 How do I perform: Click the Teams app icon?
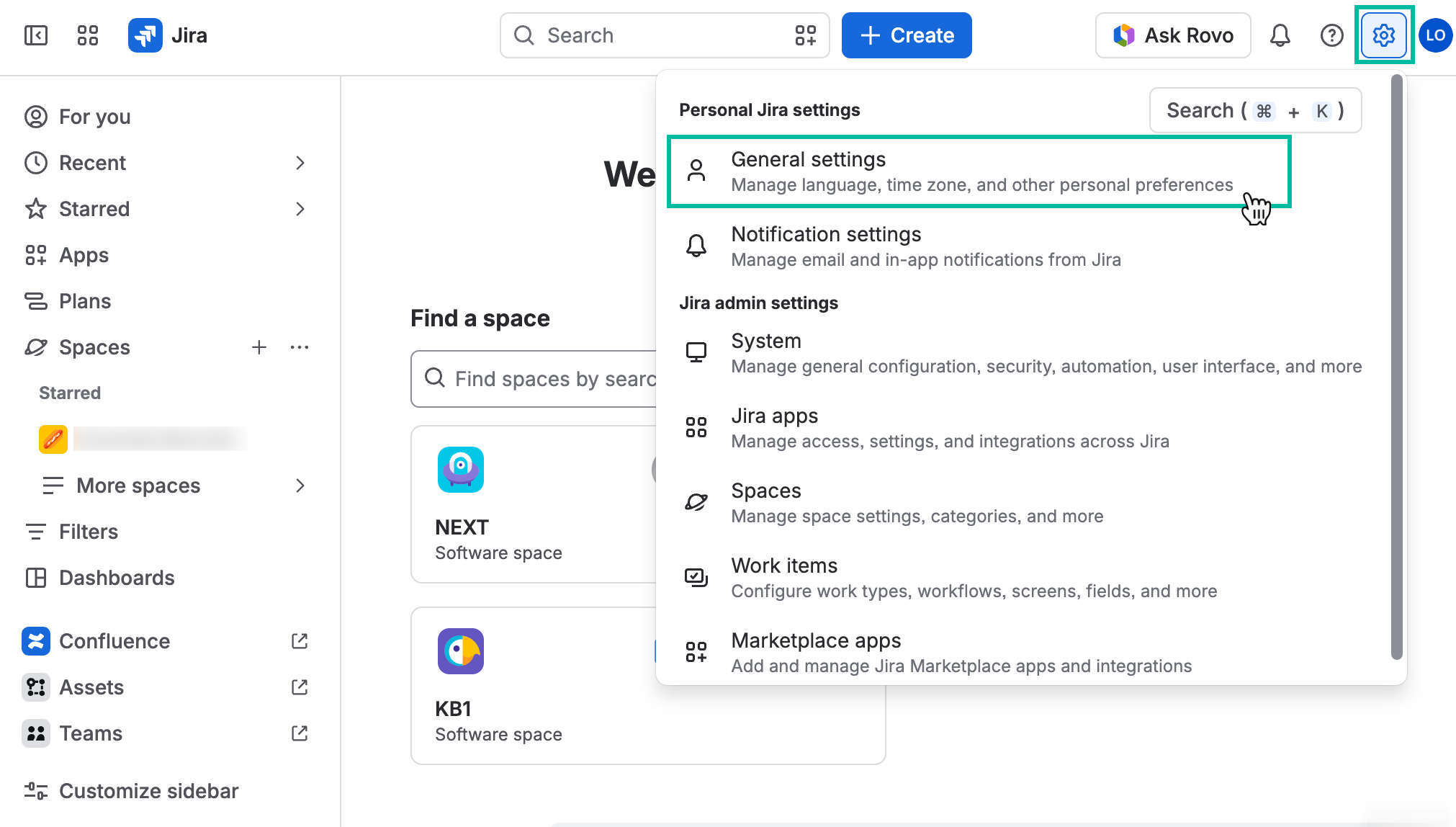point(36,733)
